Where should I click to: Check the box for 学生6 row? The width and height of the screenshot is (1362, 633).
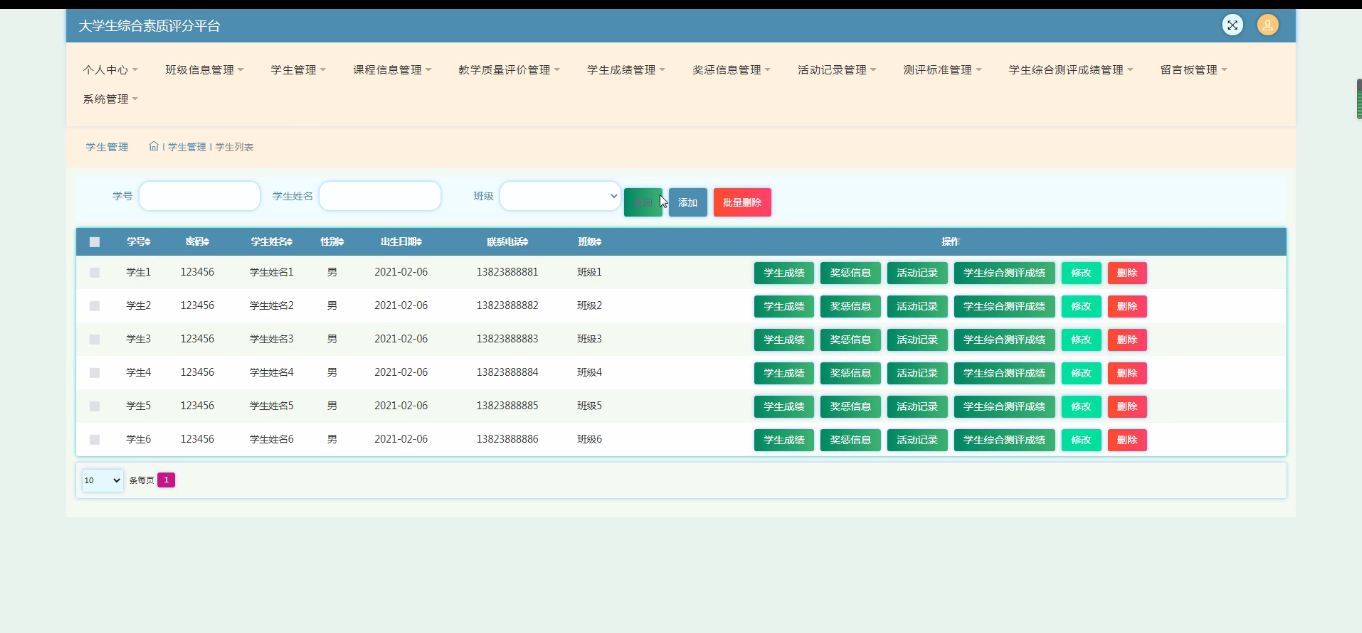(95, 439)
